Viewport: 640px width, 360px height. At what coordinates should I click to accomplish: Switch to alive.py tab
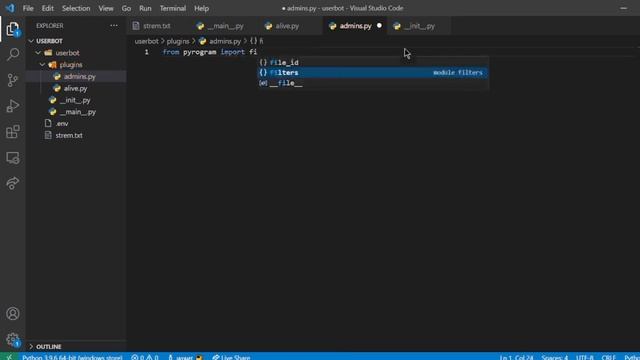click(x=287, y=26)
